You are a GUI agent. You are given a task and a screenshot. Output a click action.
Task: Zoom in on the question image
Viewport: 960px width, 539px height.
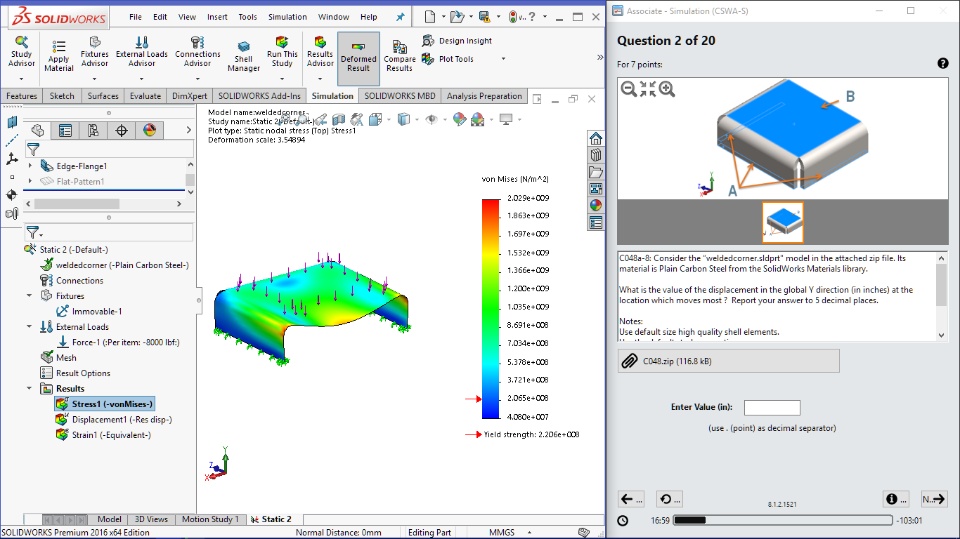pyautogui.click(x=667, y=89)
